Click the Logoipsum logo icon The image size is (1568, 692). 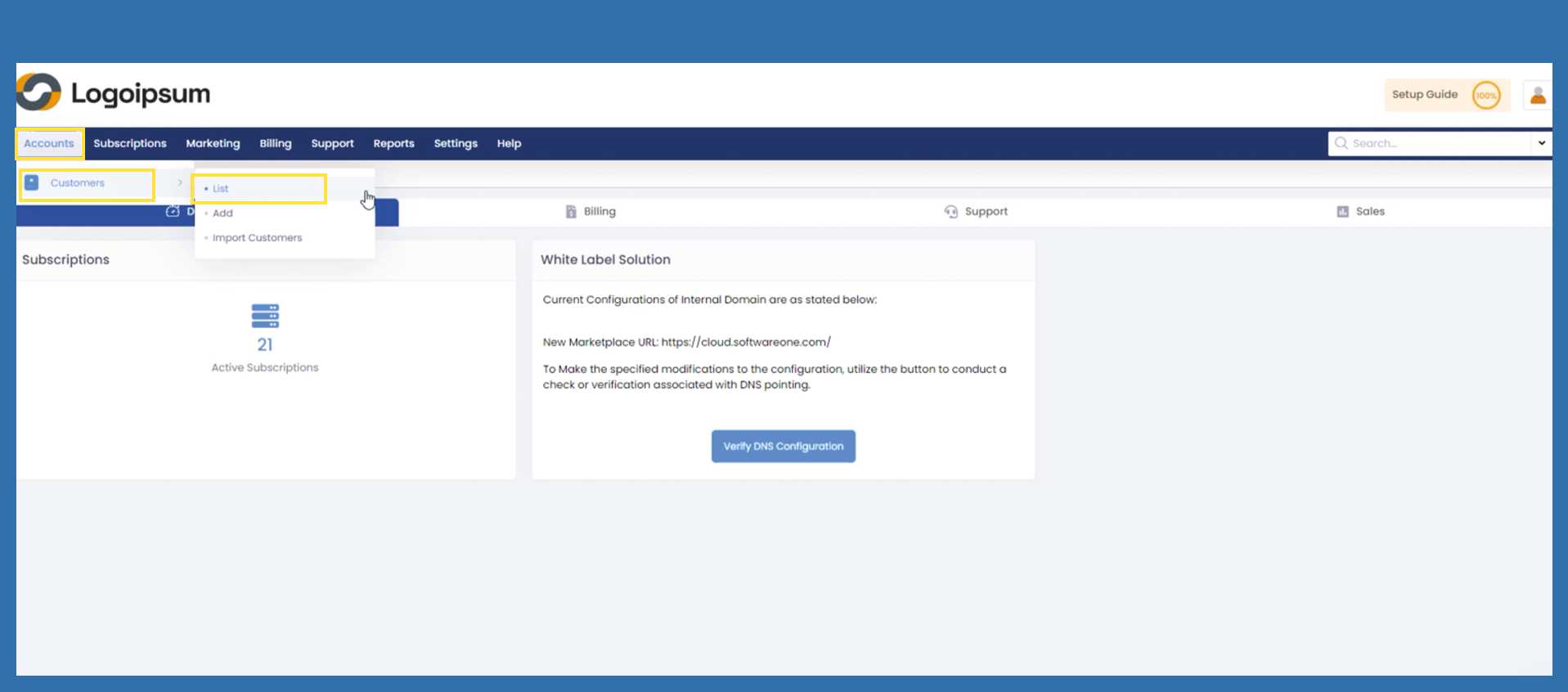point(38,92)
